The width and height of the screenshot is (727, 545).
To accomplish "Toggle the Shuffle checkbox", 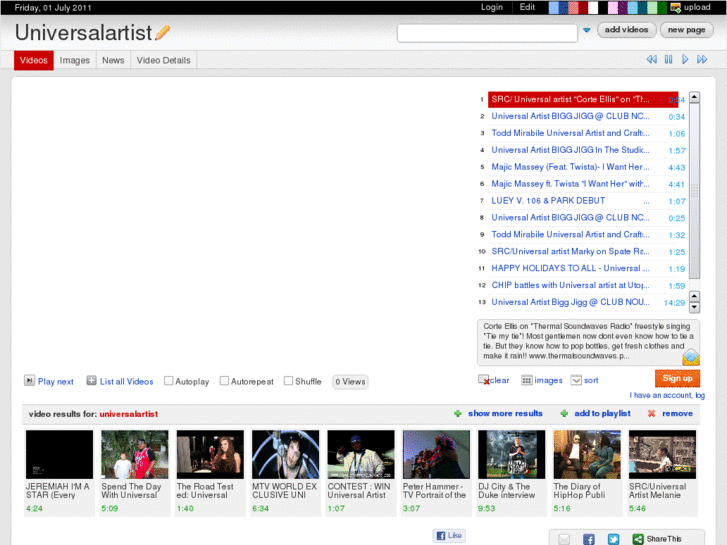I will (288, 381).
